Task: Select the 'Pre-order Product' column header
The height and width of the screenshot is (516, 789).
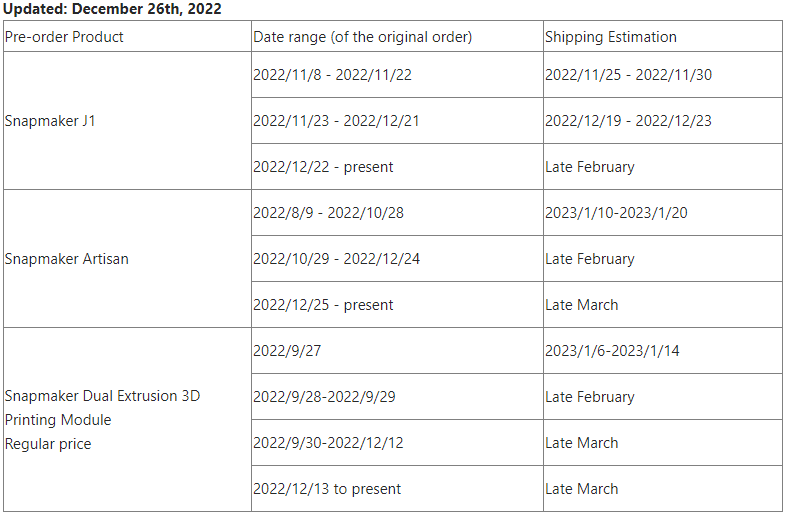Action: click(64, 37)
